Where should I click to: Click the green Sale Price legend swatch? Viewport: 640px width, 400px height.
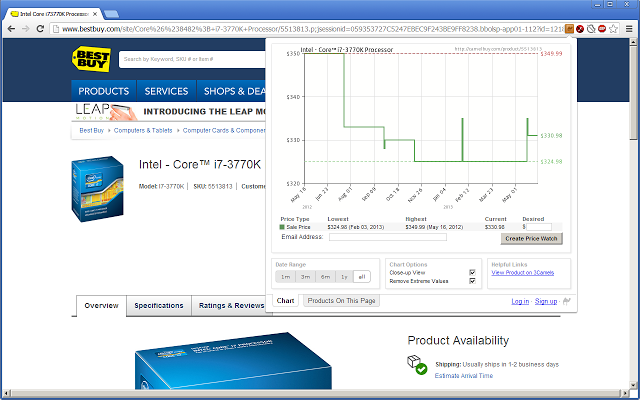pyautogui.click(x=282, y=227)
